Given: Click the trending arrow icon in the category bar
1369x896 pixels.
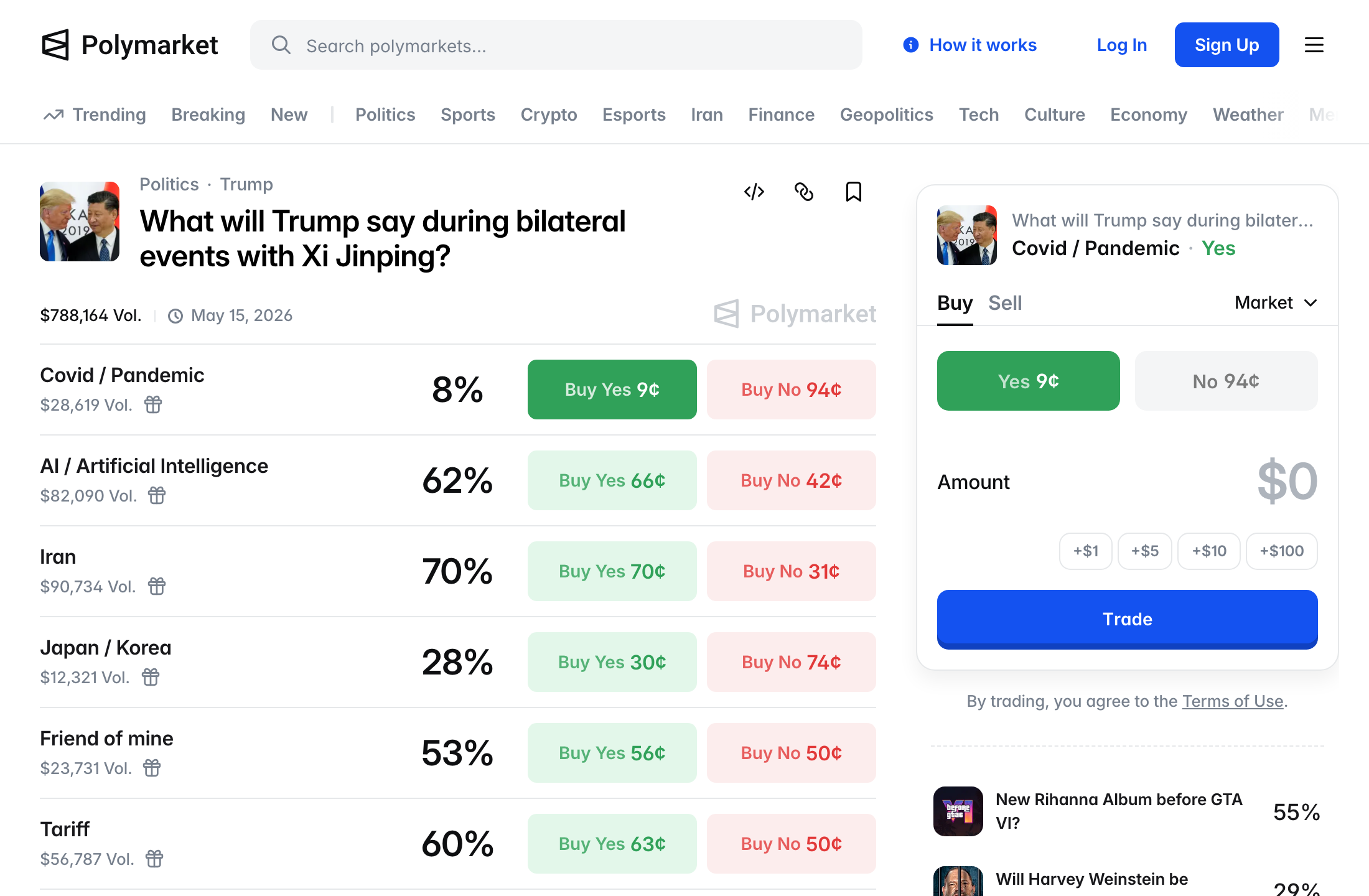Looking at the screenshot, I should point(54,114).
